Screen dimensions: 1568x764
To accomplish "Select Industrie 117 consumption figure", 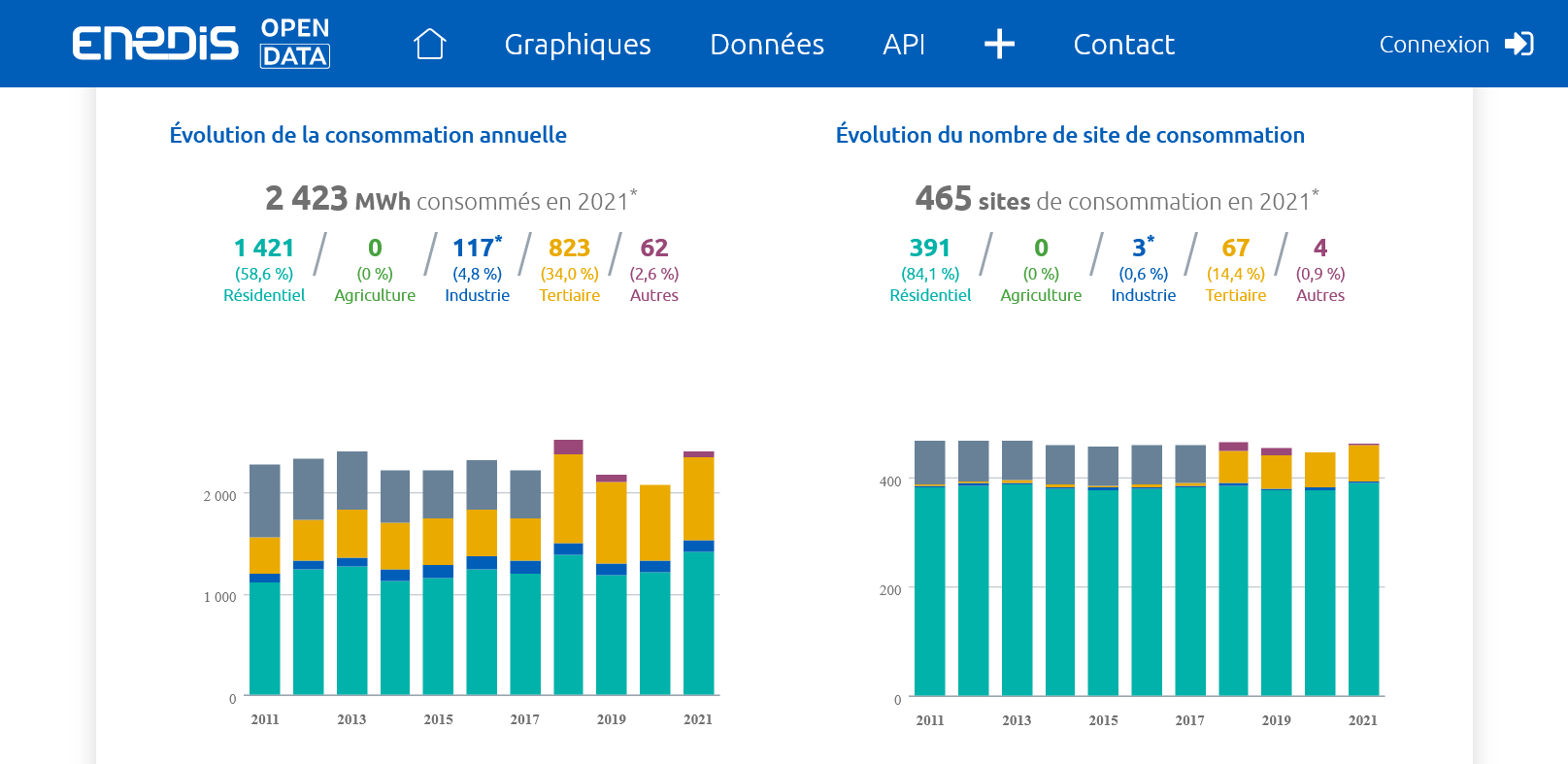I will (x=476, y=249).
